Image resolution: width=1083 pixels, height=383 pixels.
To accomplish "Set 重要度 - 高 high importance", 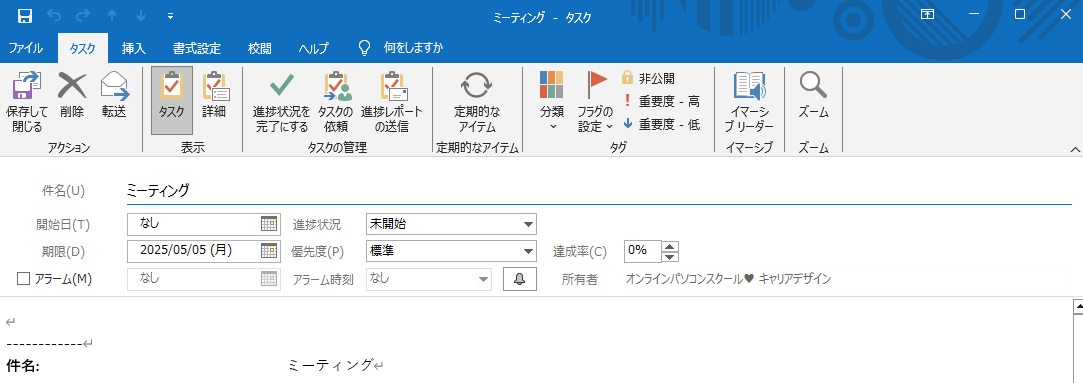I will (661, 101).
